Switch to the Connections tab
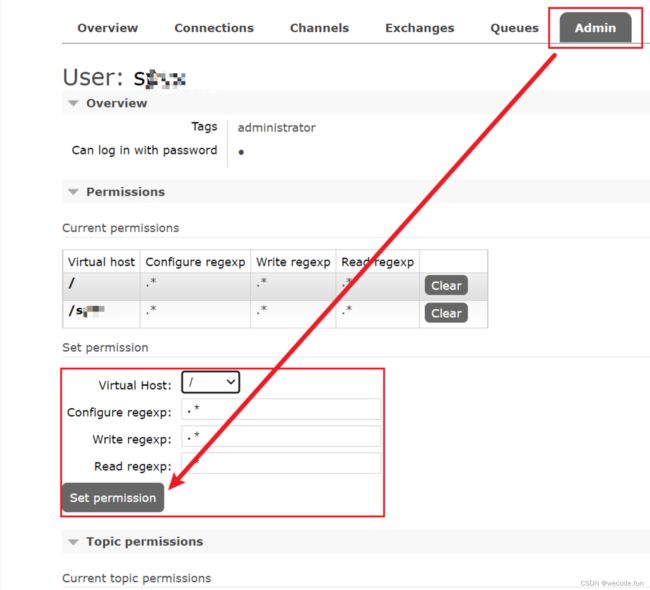This screenshot has height=590, width=650. click(x=214, y=28)
